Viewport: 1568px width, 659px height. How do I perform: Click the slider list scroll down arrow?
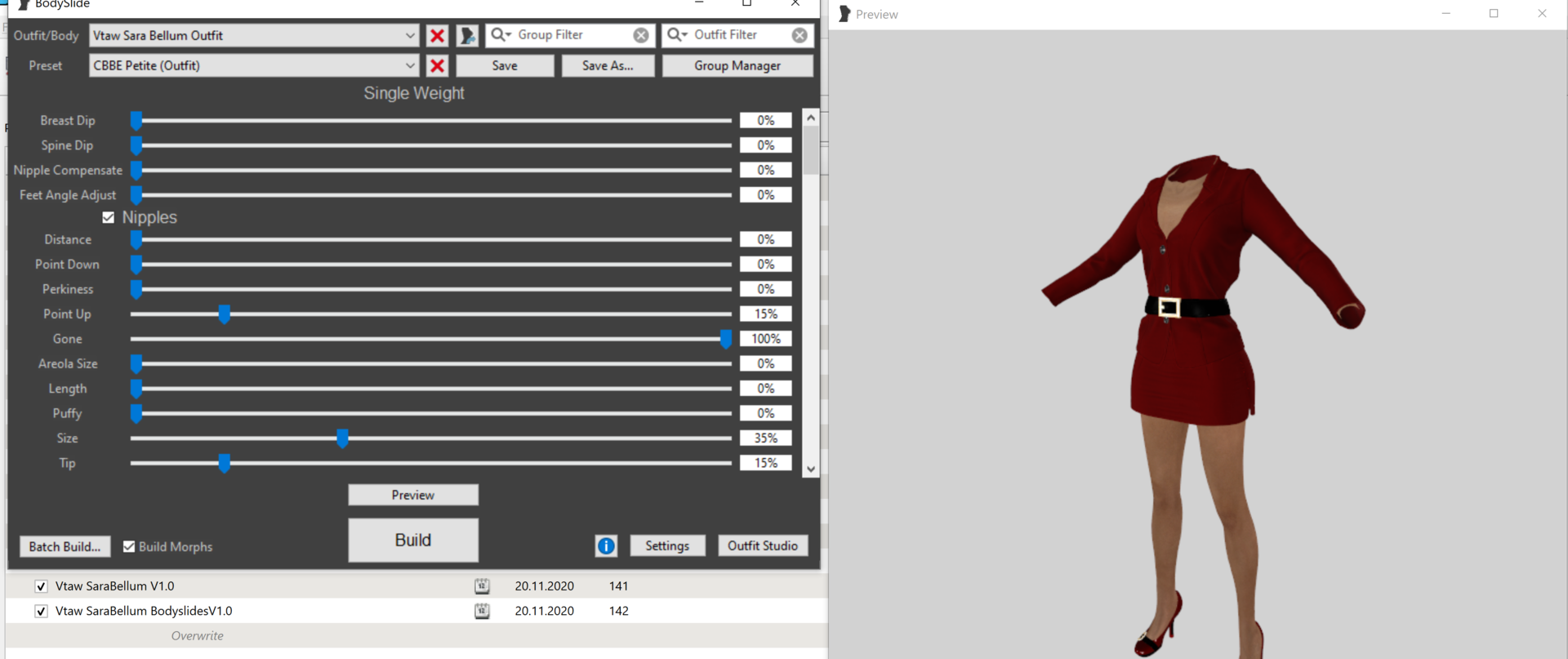click(x=811, y=470)
